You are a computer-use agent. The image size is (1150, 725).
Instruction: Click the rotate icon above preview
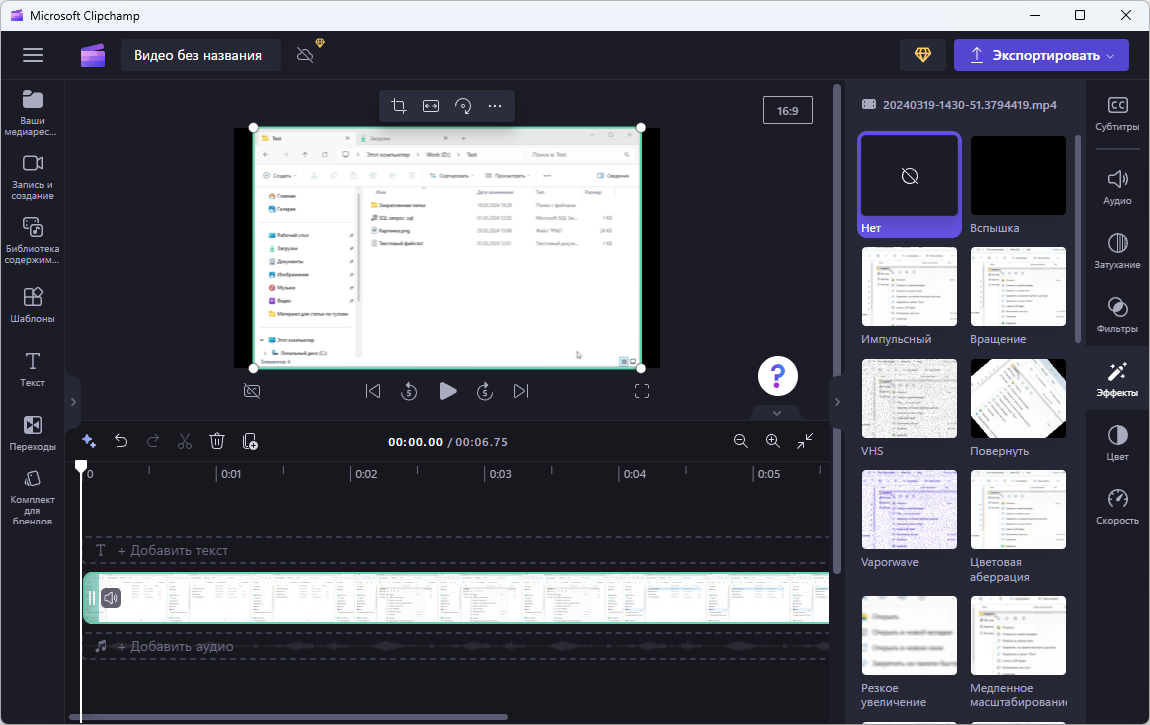pyautogui.click(x=463, y=106)
